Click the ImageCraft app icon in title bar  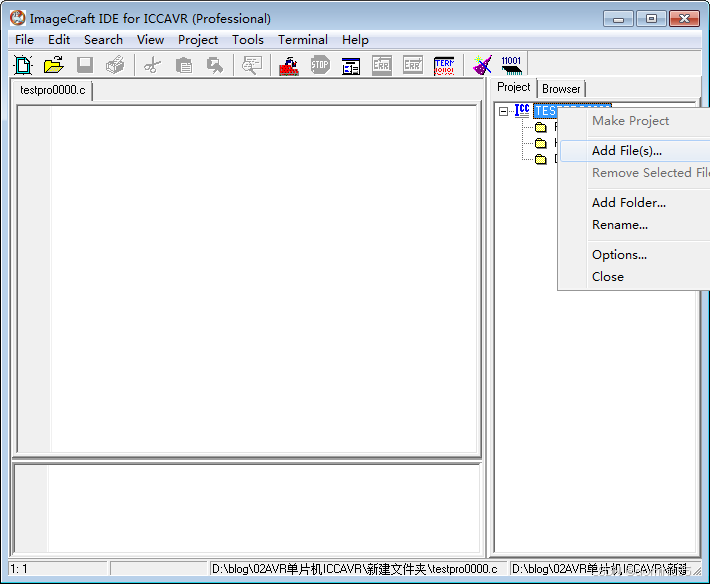[18, 18]
